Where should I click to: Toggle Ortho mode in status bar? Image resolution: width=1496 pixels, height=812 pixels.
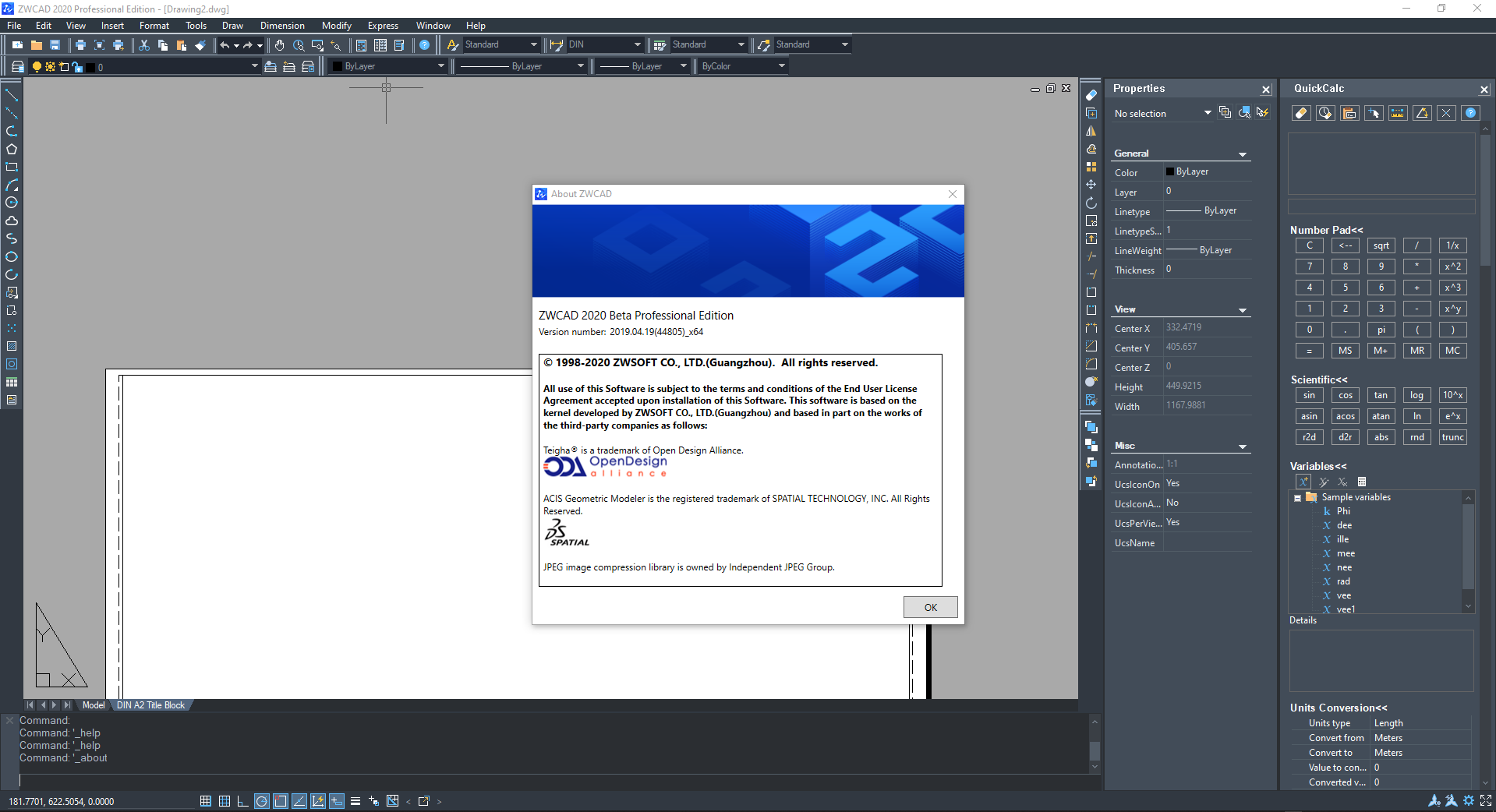(x=242, y=801)
